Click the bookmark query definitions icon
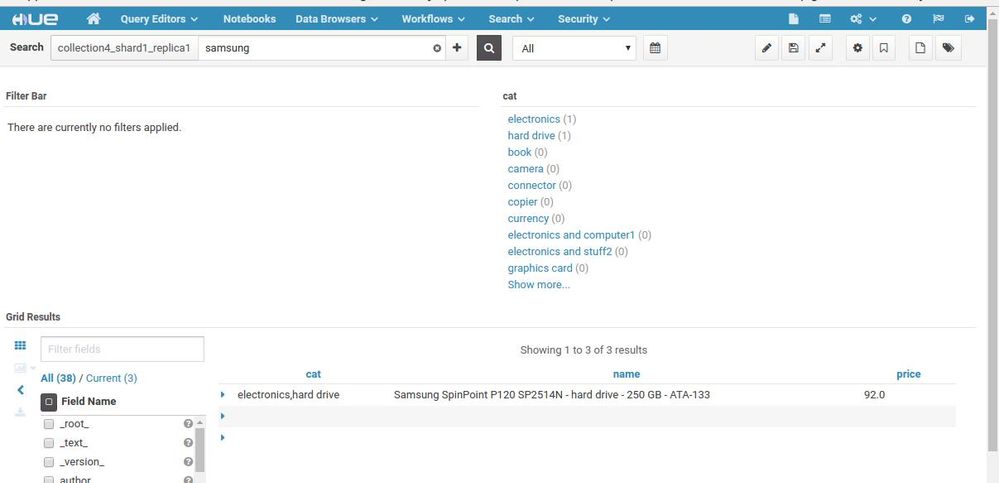Viewport: 999px width, 483px height. 883,48
